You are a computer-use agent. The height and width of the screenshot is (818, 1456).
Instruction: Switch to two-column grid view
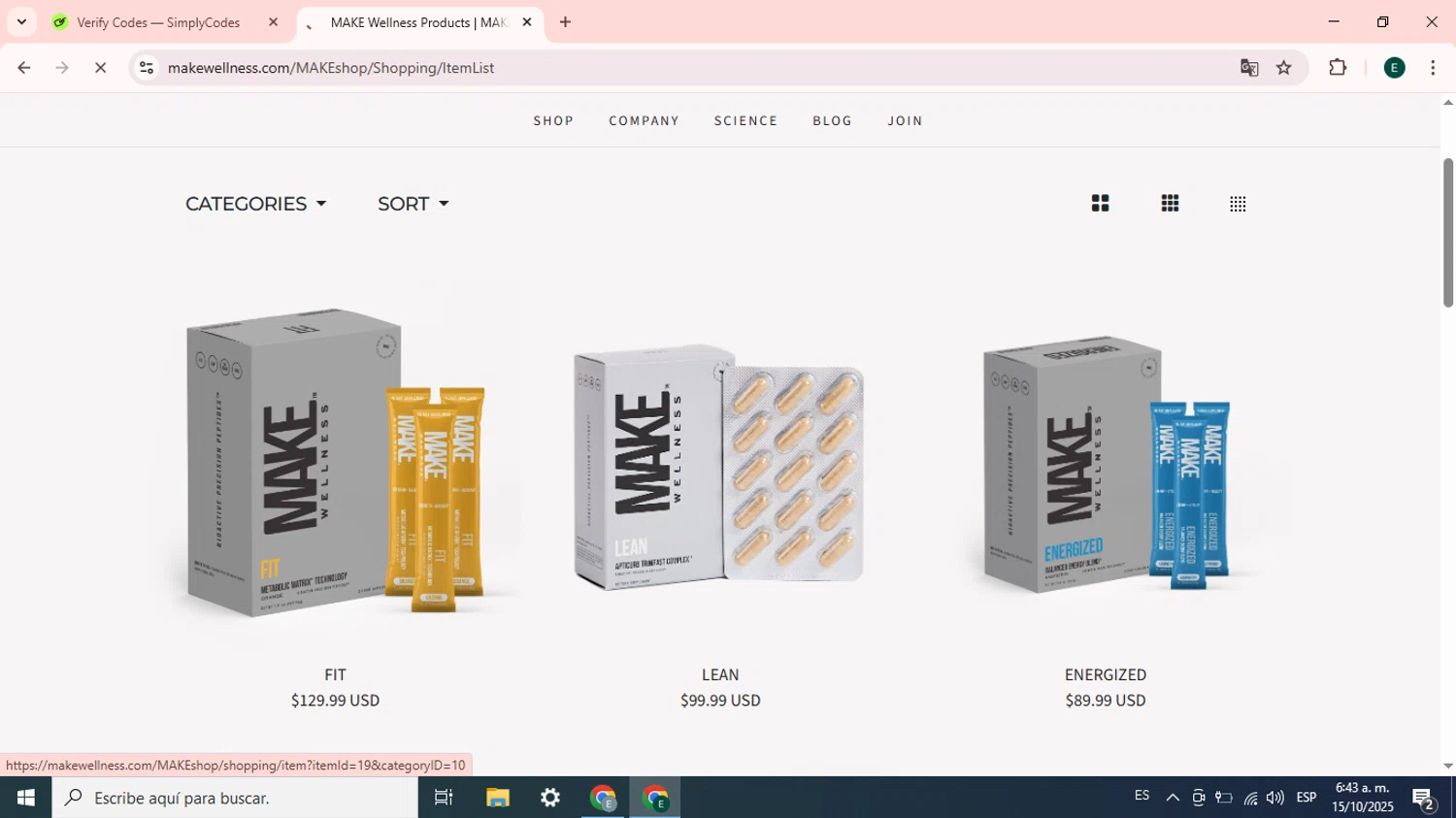[x=1100, y=204]
